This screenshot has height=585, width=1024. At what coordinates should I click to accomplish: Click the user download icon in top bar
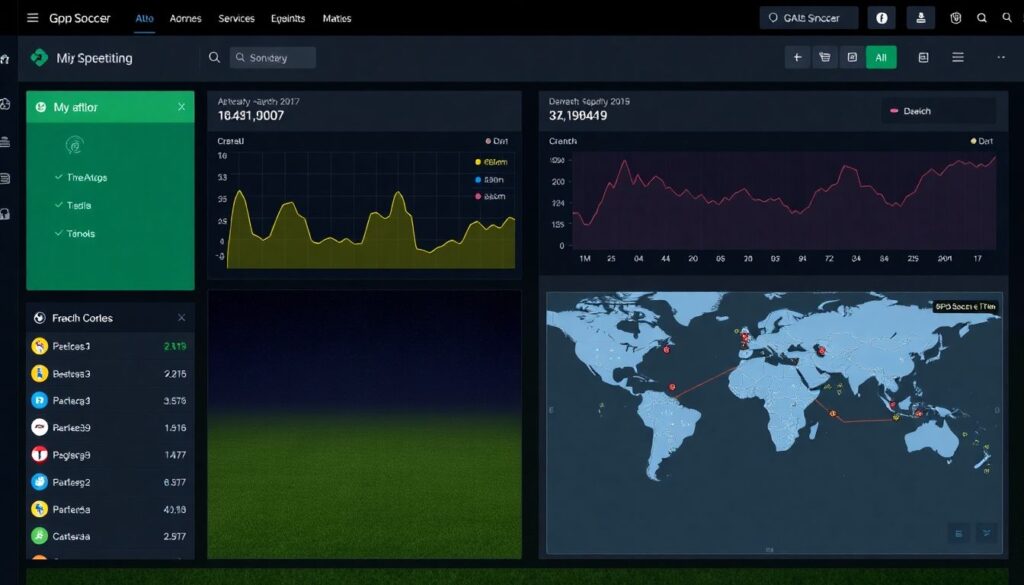918,18
